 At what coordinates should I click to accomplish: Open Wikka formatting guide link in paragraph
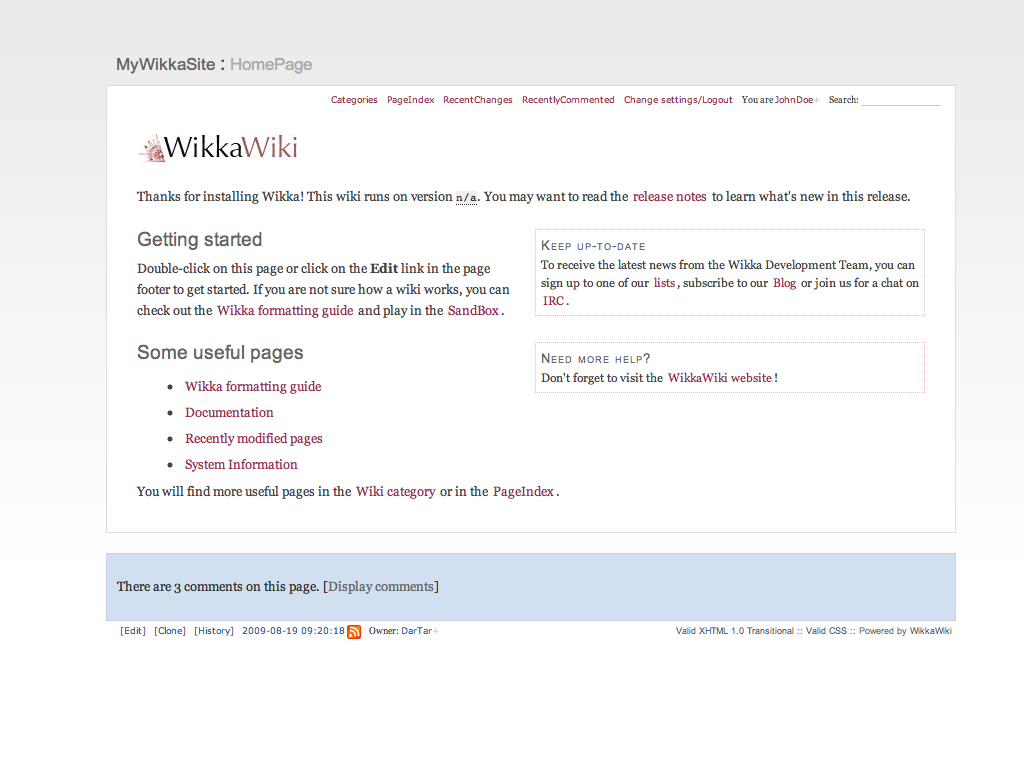pyautogui.click(x=285, y=310)
